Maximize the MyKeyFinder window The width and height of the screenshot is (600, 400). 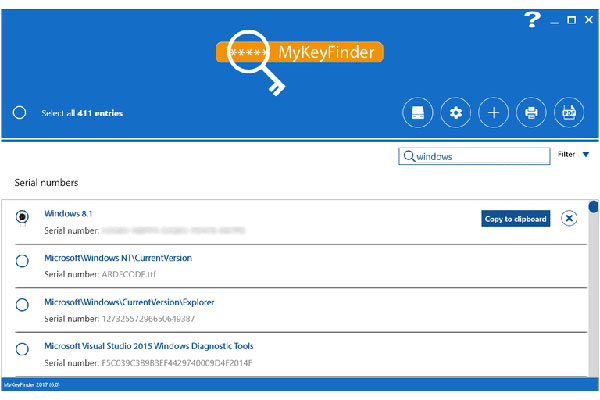point(571,20)
